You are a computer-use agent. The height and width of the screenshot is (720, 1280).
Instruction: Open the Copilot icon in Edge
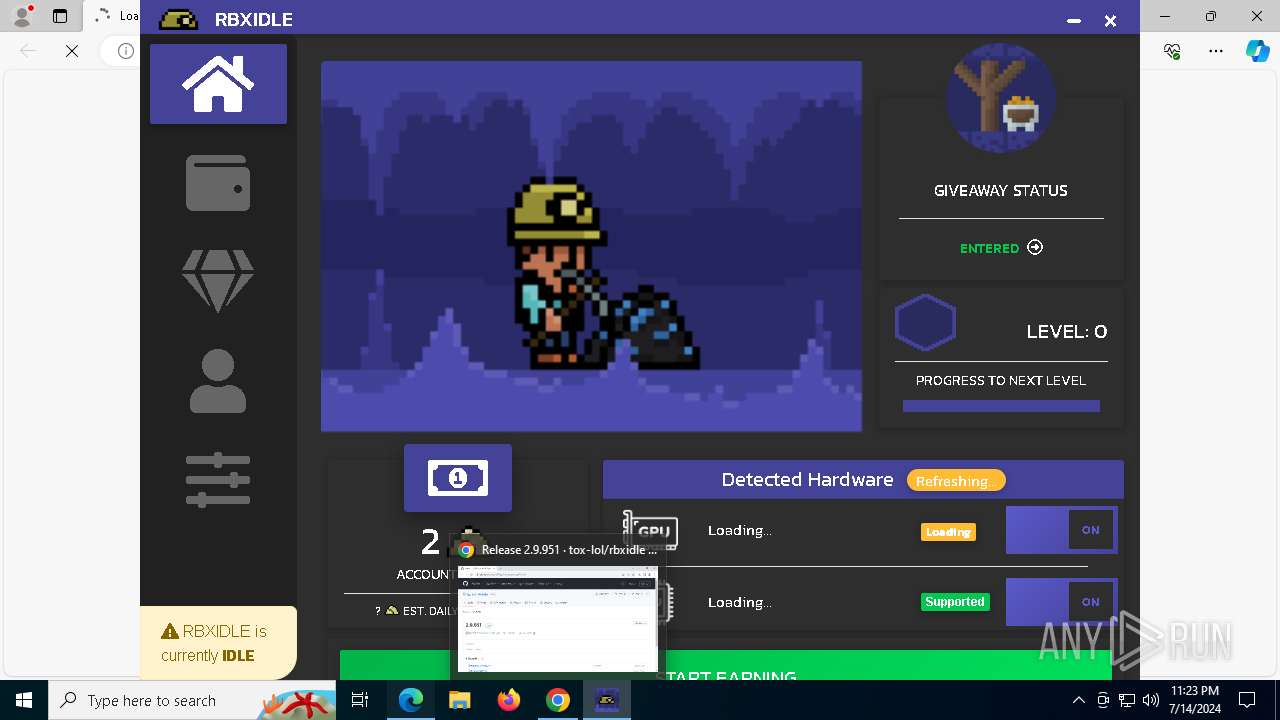1258,51
